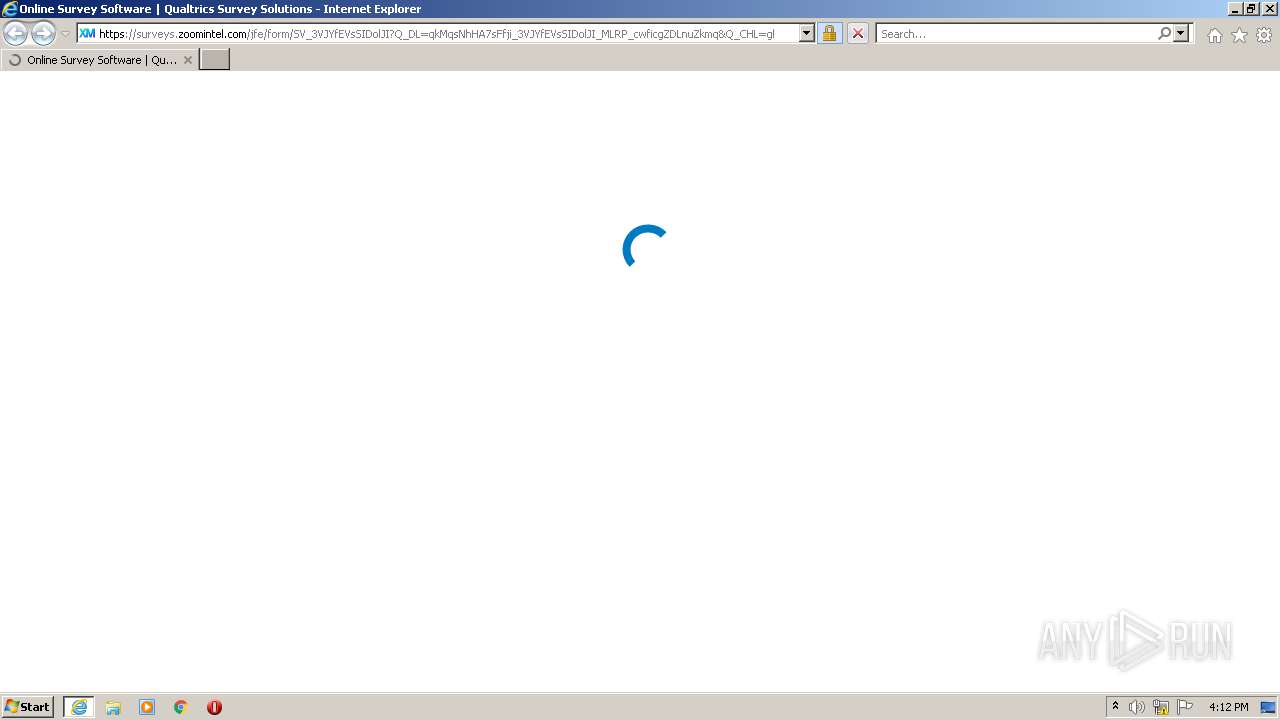Open the volume speaker tray icon
The image size is (1280, 720).
click(x=1137, y=707)
